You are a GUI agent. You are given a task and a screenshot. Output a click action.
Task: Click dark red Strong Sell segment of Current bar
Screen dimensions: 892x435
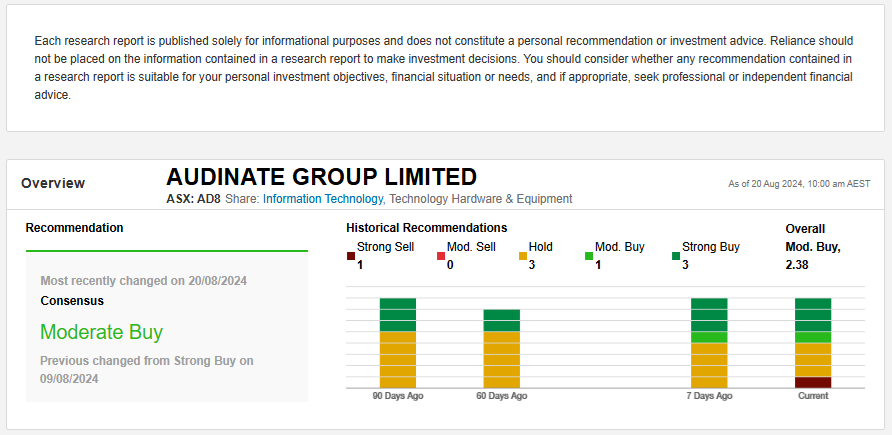pos(813,382)
